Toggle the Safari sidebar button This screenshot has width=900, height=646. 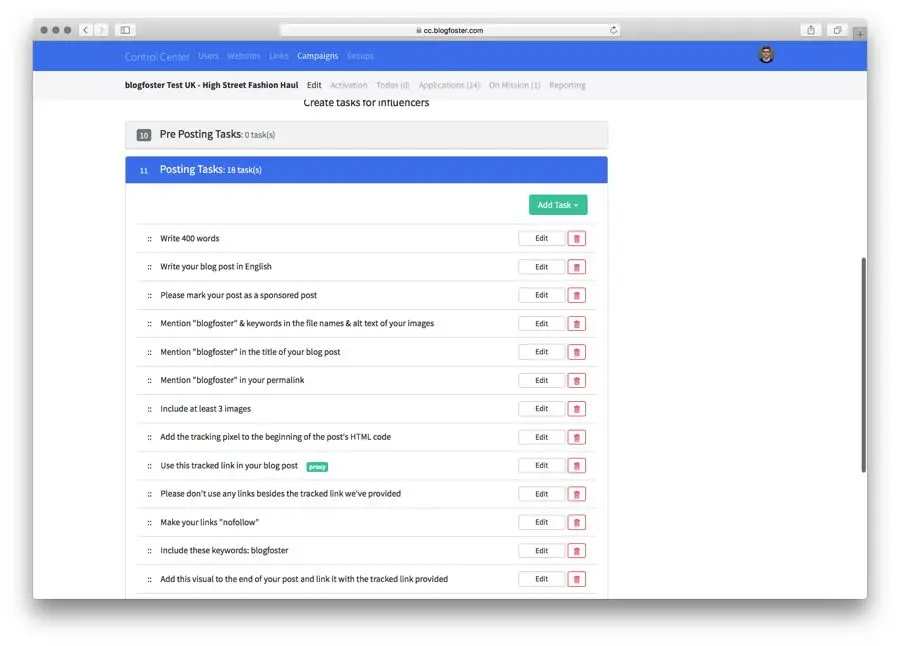pyautogui.click(x=125, y=30)
